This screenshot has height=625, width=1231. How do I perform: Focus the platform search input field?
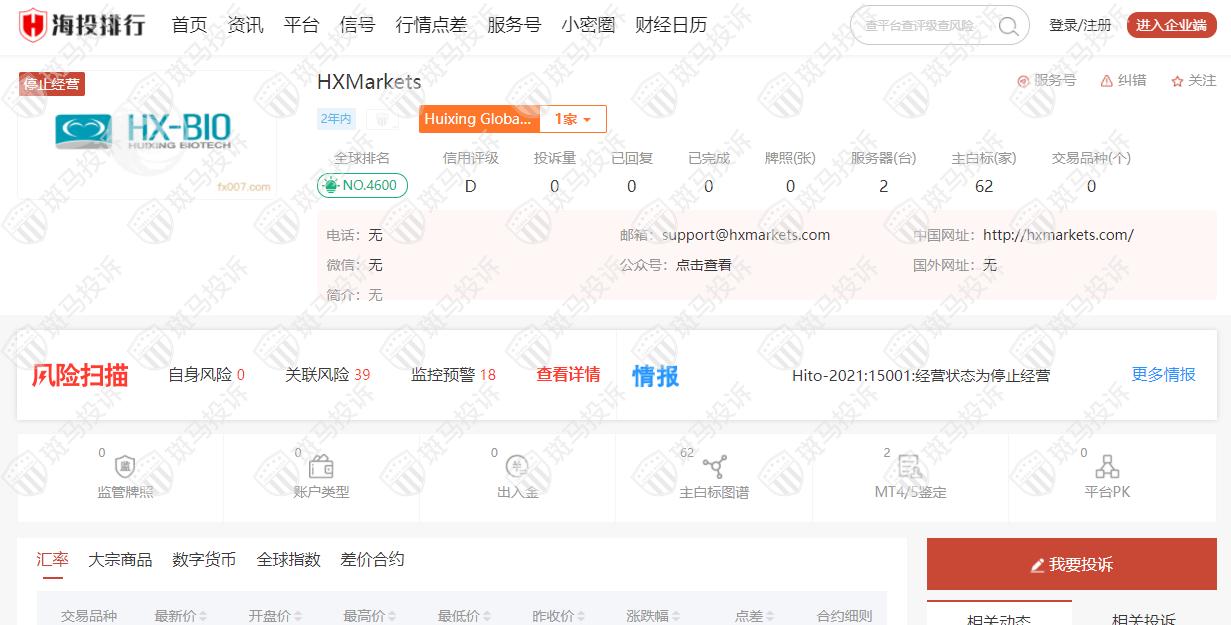point(922,26)
